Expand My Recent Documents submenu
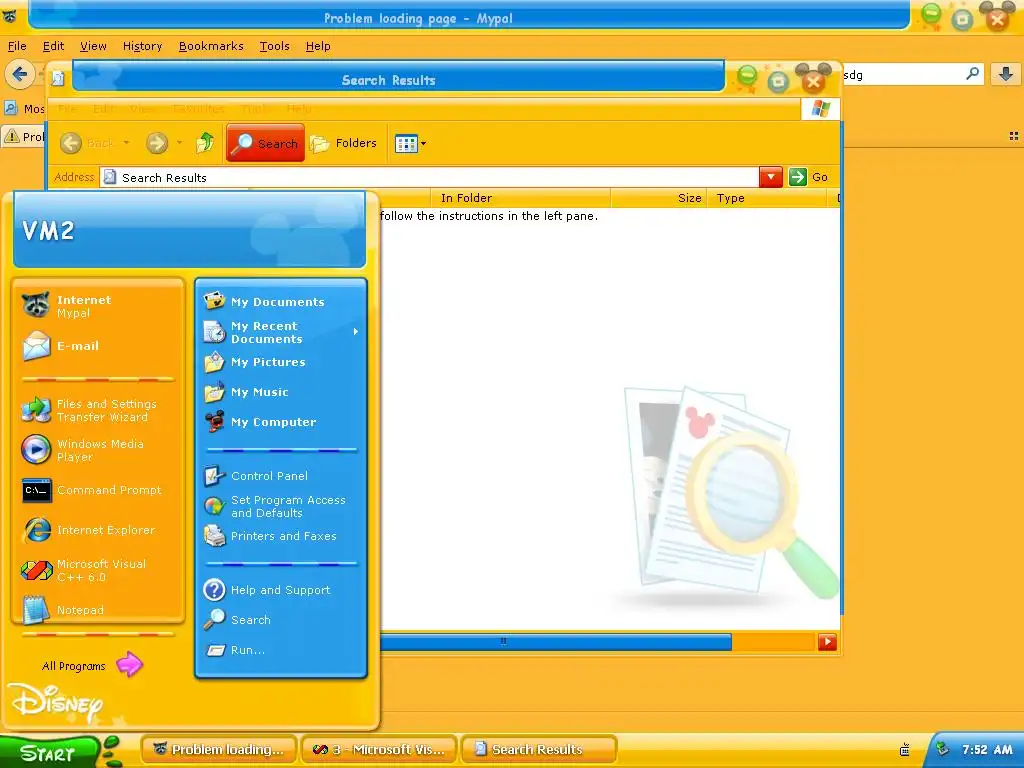Viewport: 1024px width, 768px height. click(281, 332)
